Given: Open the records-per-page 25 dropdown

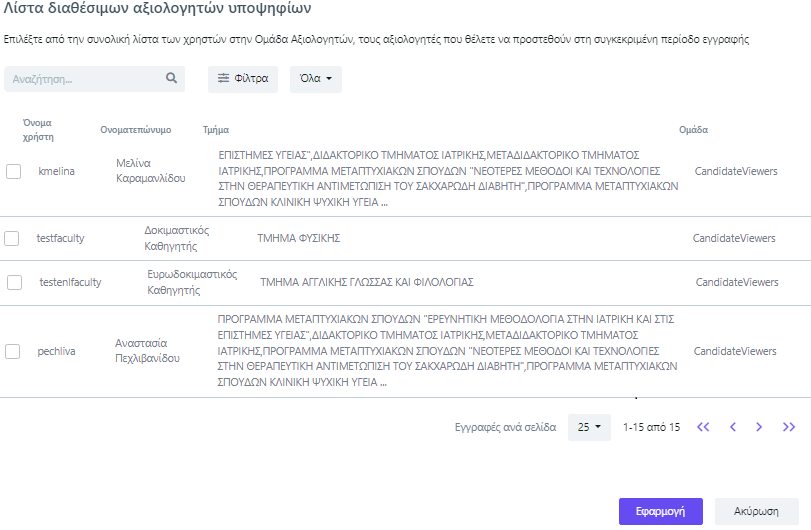Looking at the screenshot, I should pos(589,427).
